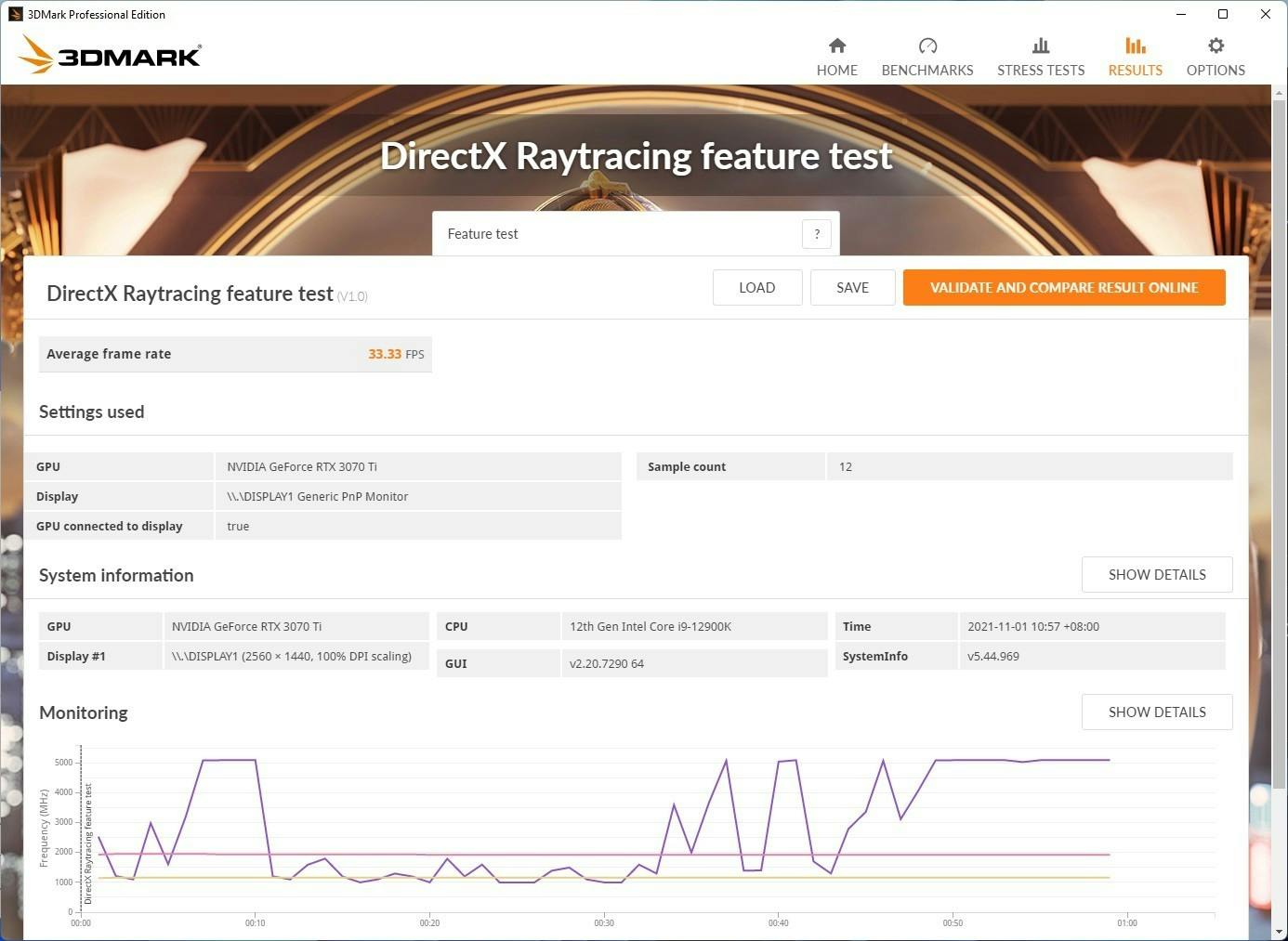This screenshot has height=941, width=1288.
Task: Click the Average frame rate score row
Action: [x=235, y=354]
